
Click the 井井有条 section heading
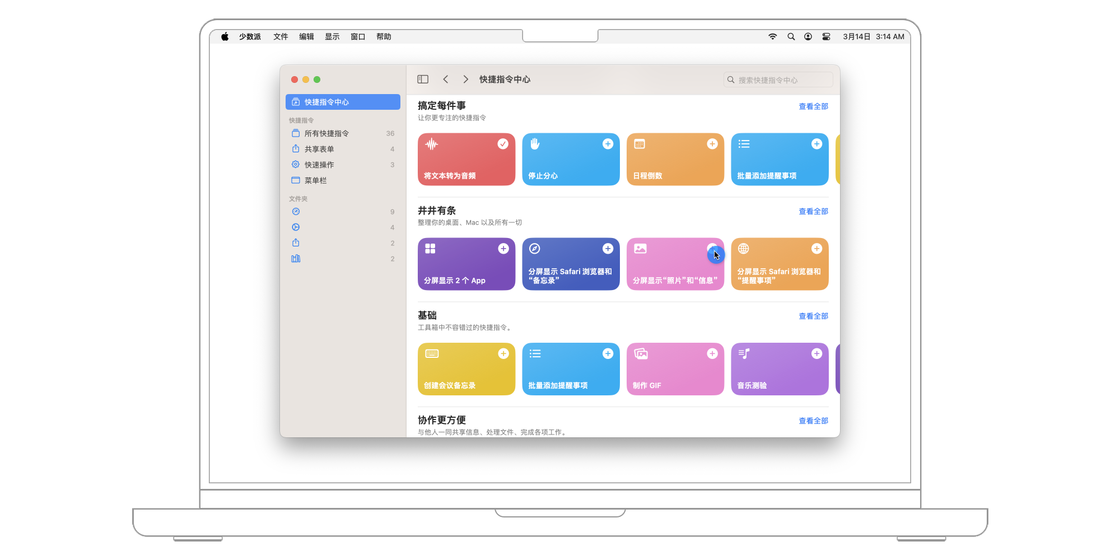point(436,211)
